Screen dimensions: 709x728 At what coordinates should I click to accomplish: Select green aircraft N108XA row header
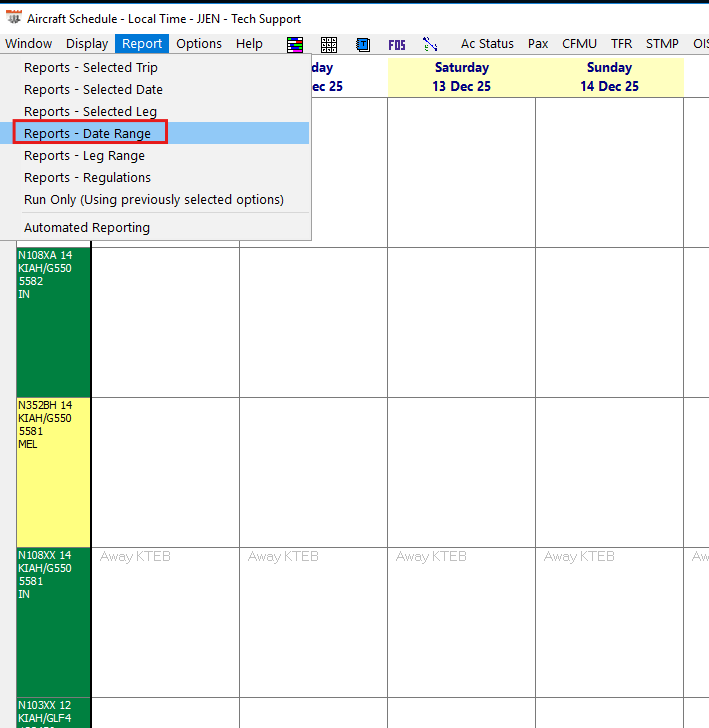pyautogui.click(x=54, y=321)
